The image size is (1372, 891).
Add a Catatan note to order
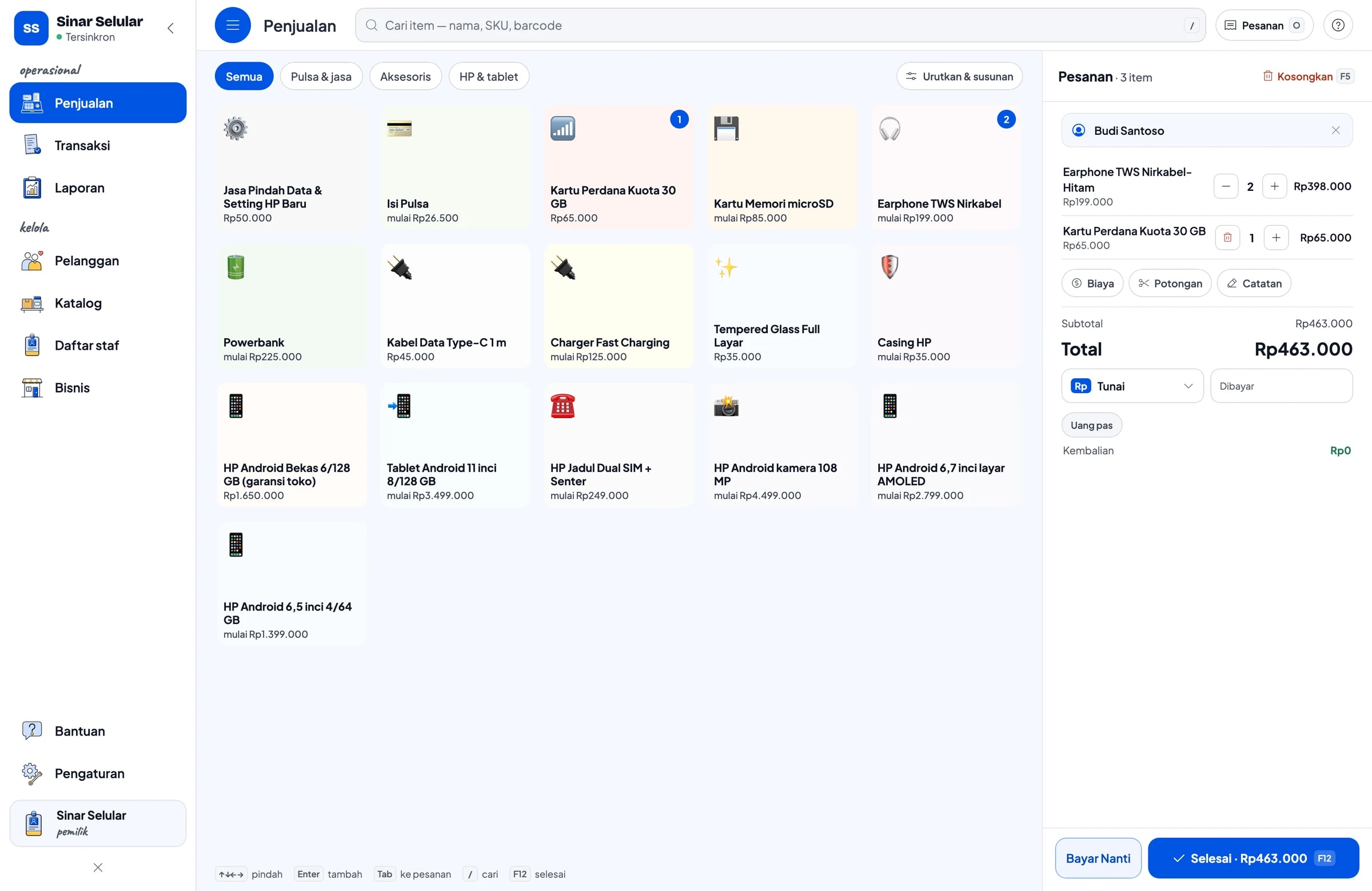point(1253,283)
